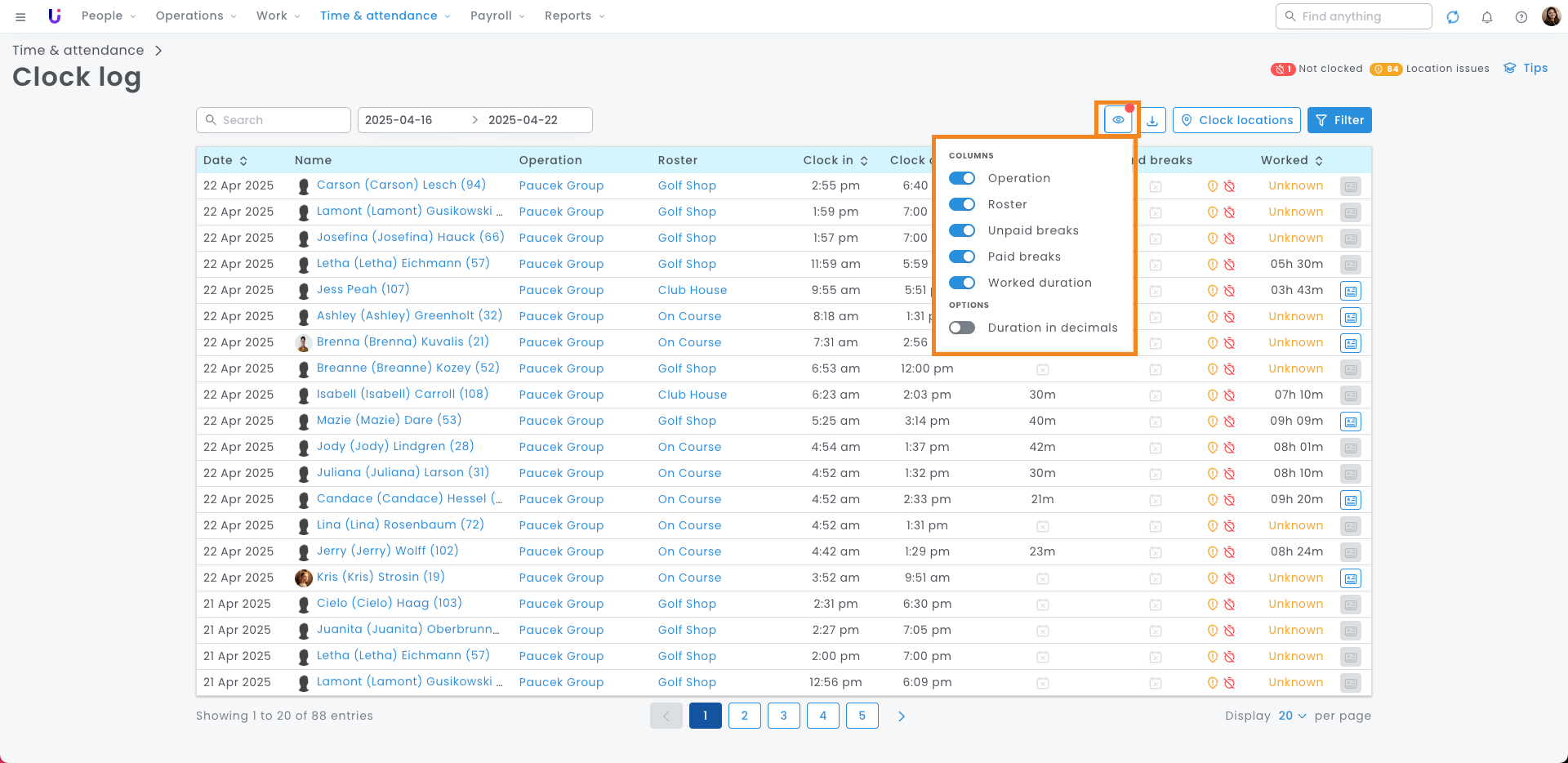Screen dimensions: 1568x763
Task: Expand the per page display dropdown
Action: 1292,716
